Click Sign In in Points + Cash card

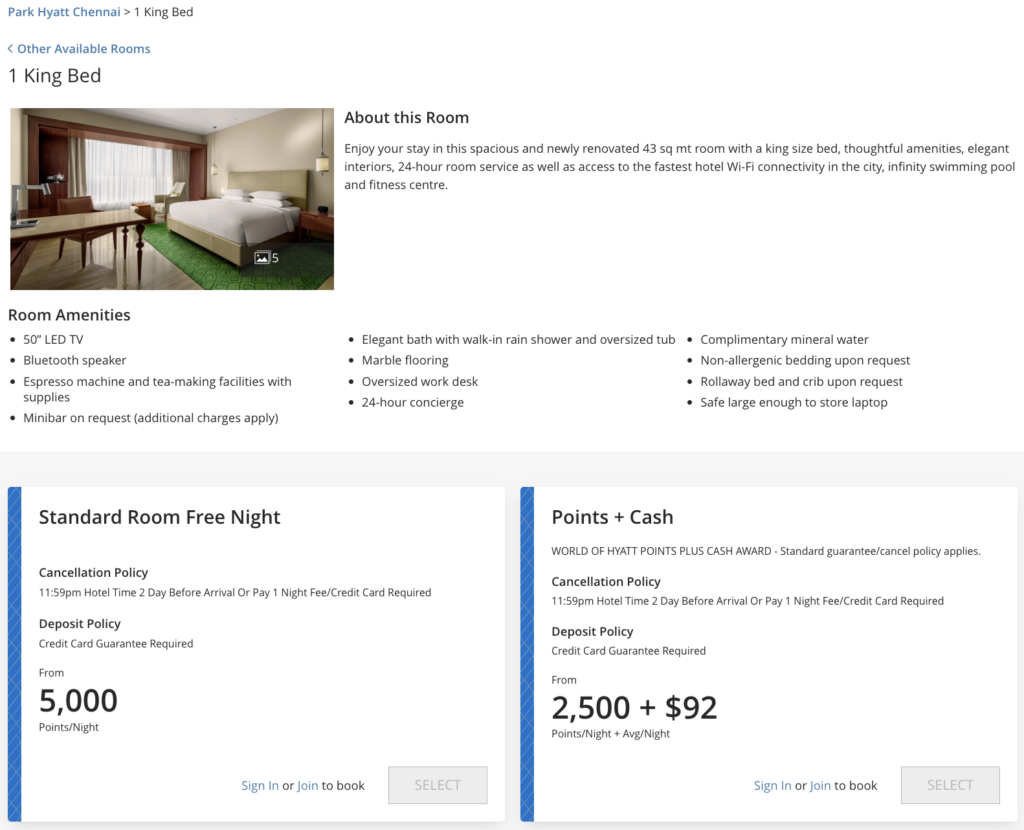pyautogui.click(x=773, y=785)
